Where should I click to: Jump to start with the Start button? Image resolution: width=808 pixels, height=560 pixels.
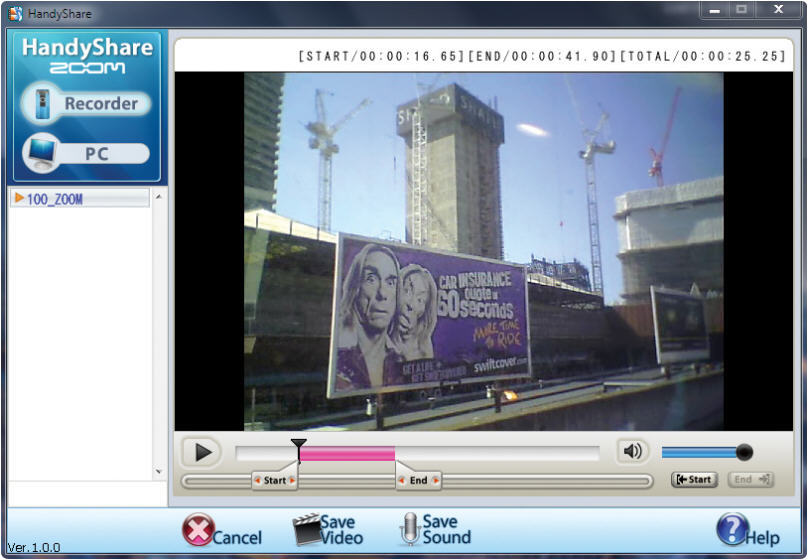(x=694, y=480)
